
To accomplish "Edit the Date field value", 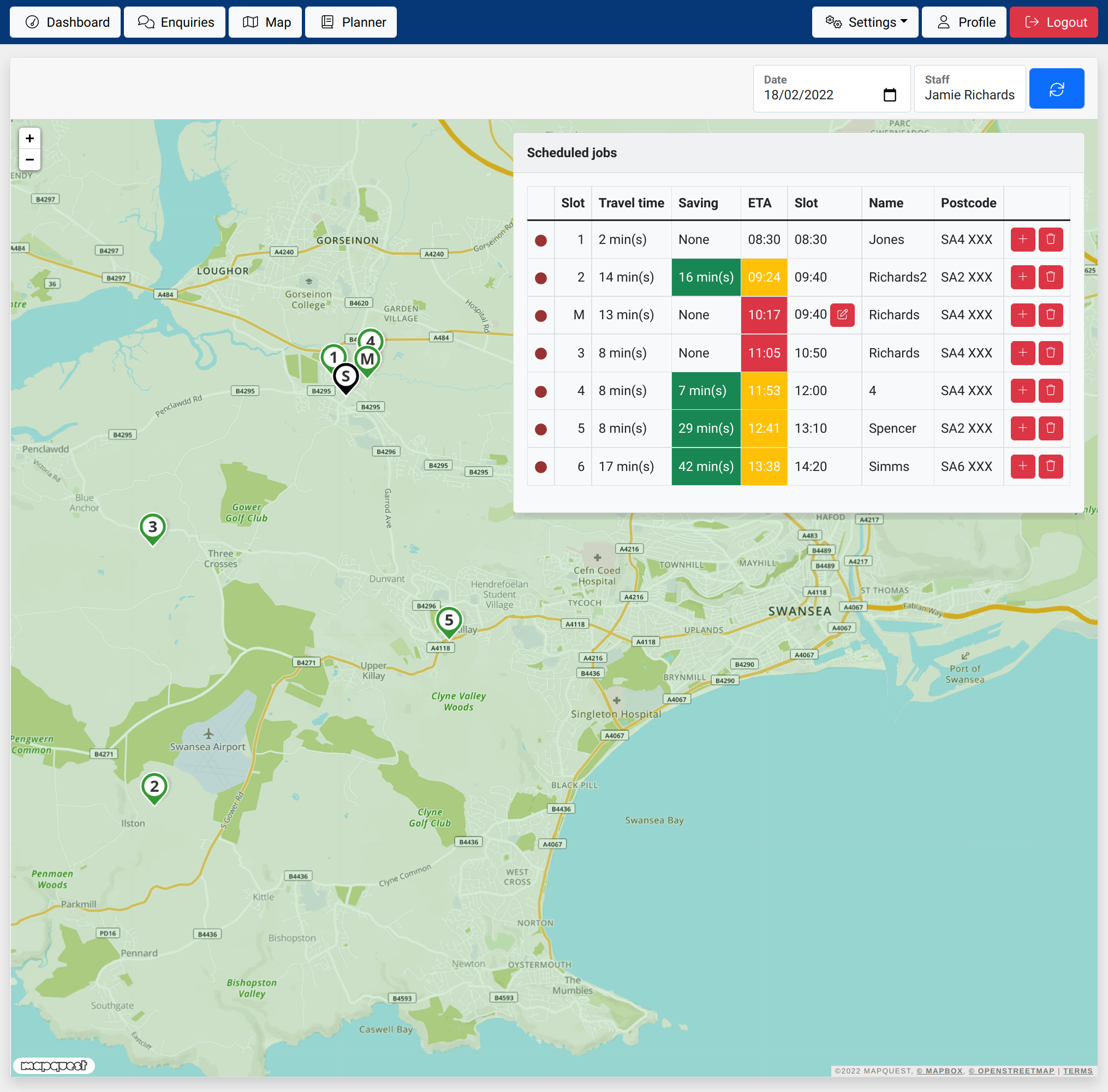I will coord(832,89).
